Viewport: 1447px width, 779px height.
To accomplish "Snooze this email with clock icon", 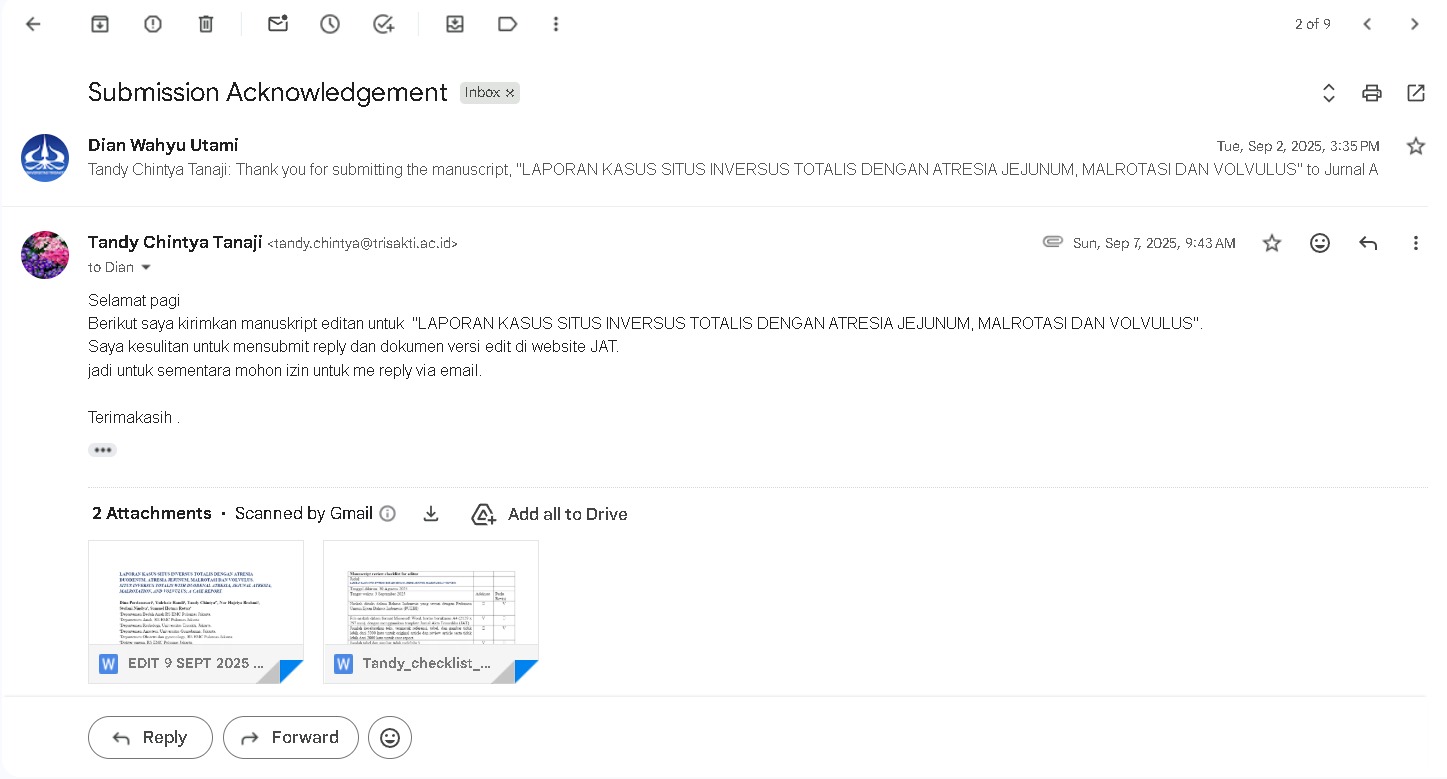I will coord(330,24).
